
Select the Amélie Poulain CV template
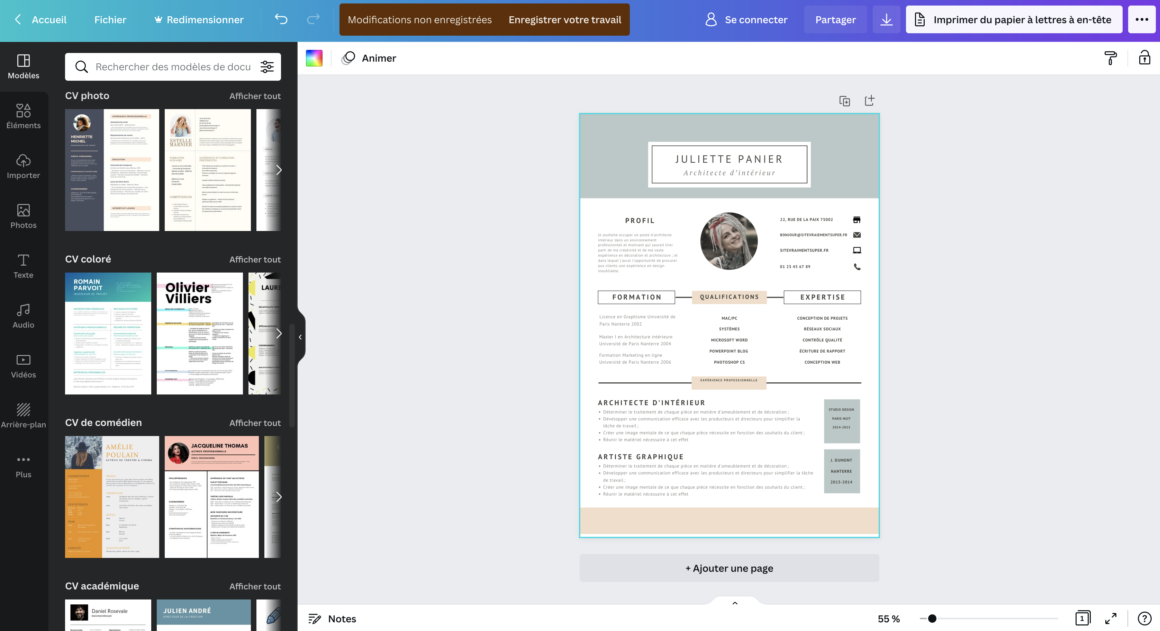tap(112, 496)
